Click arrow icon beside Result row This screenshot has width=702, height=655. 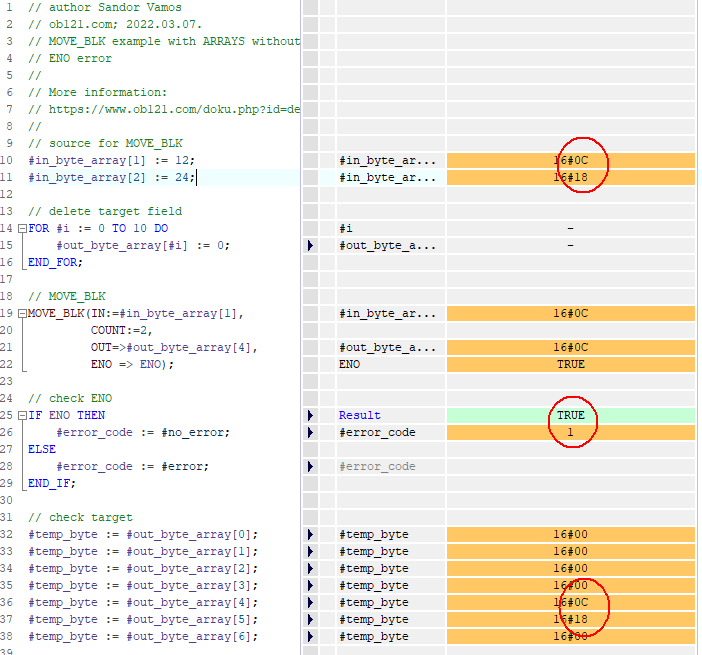point(309,415)
